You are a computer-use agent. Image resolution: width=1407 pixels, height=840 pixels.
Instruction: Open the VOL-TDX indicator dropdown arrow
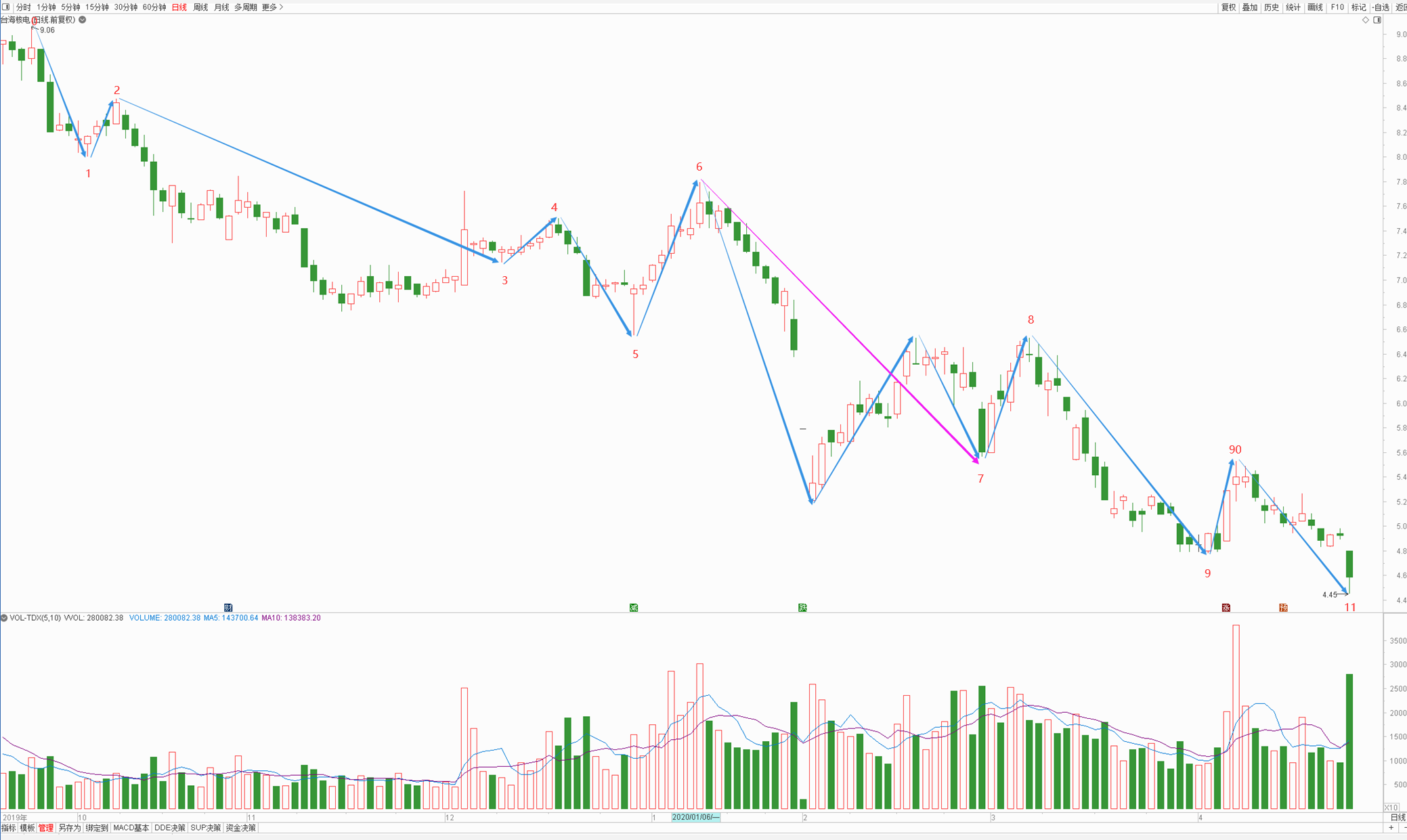coord(4,618)
